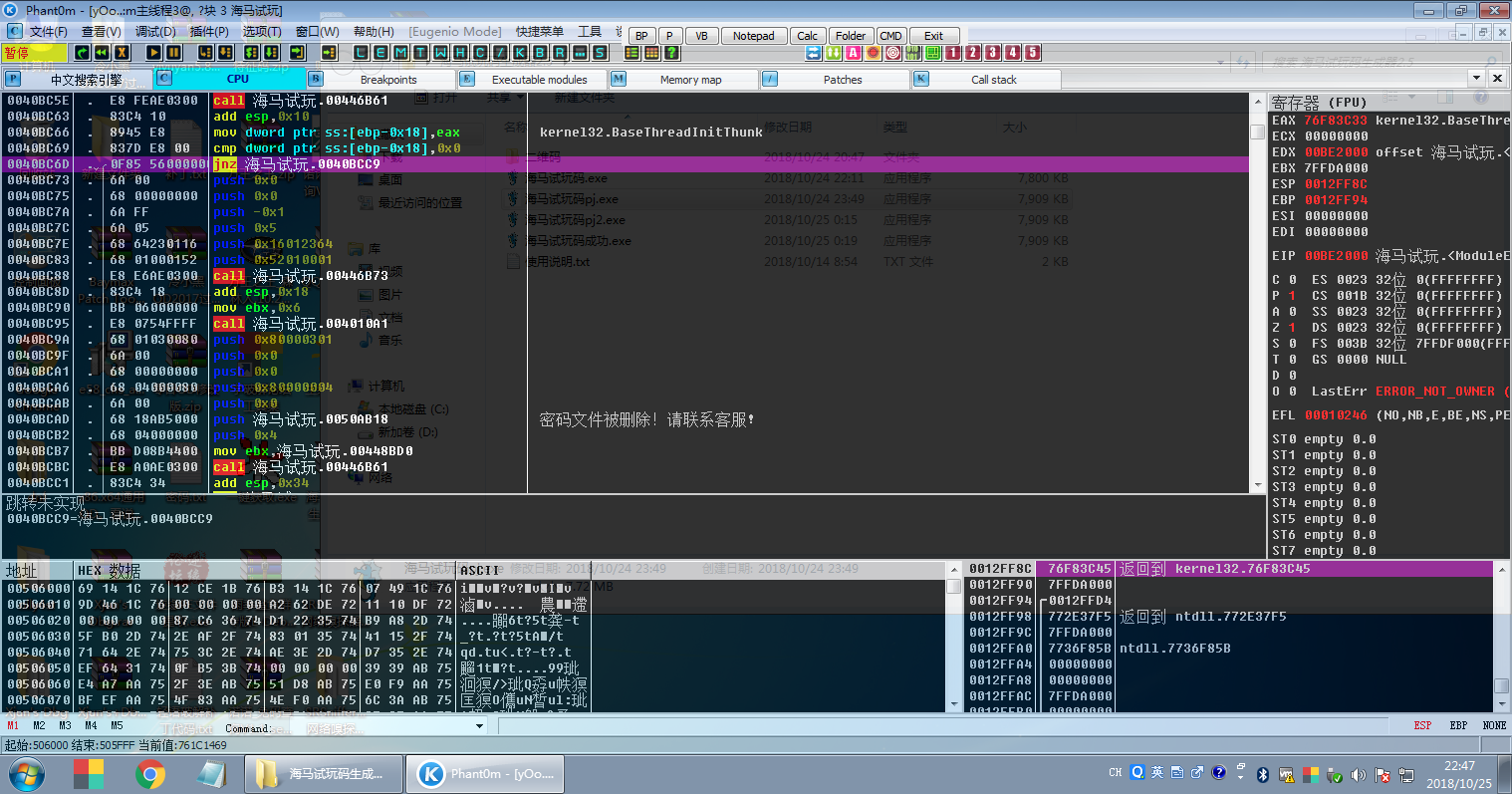Click the green question mark help icon
Screen dimensions: 1512x794
(x=672, y=52)
